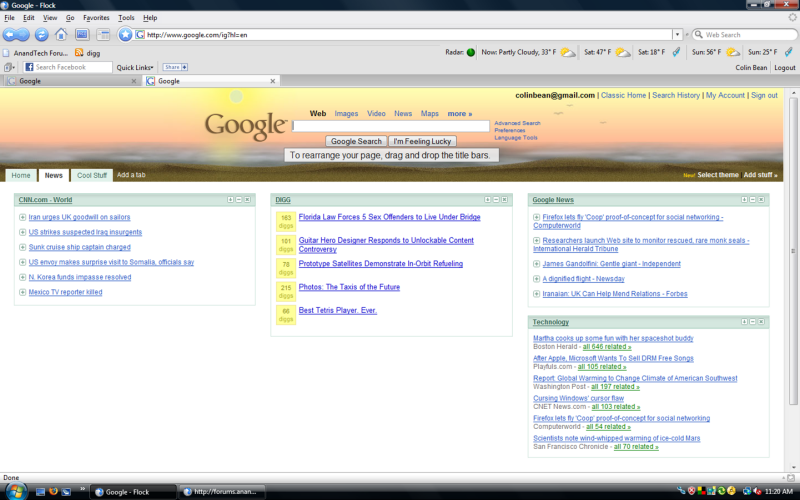The height and width of the screenshot is (500, 800).
Task: Expand 'A dignified flight - Newsday' item
Action: click(536, 279)
